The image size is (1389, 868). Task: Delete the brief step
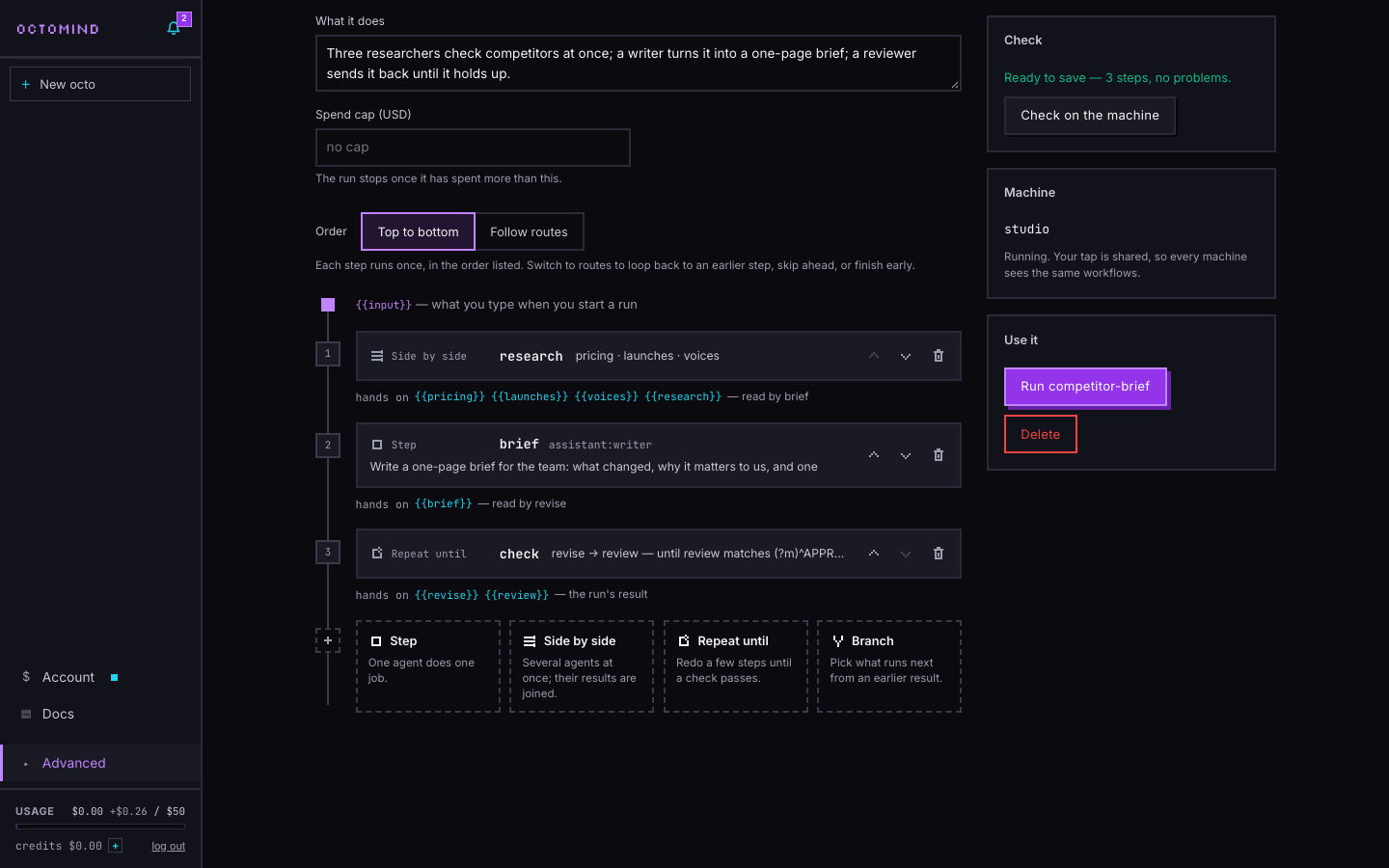(x=939, y=455)
